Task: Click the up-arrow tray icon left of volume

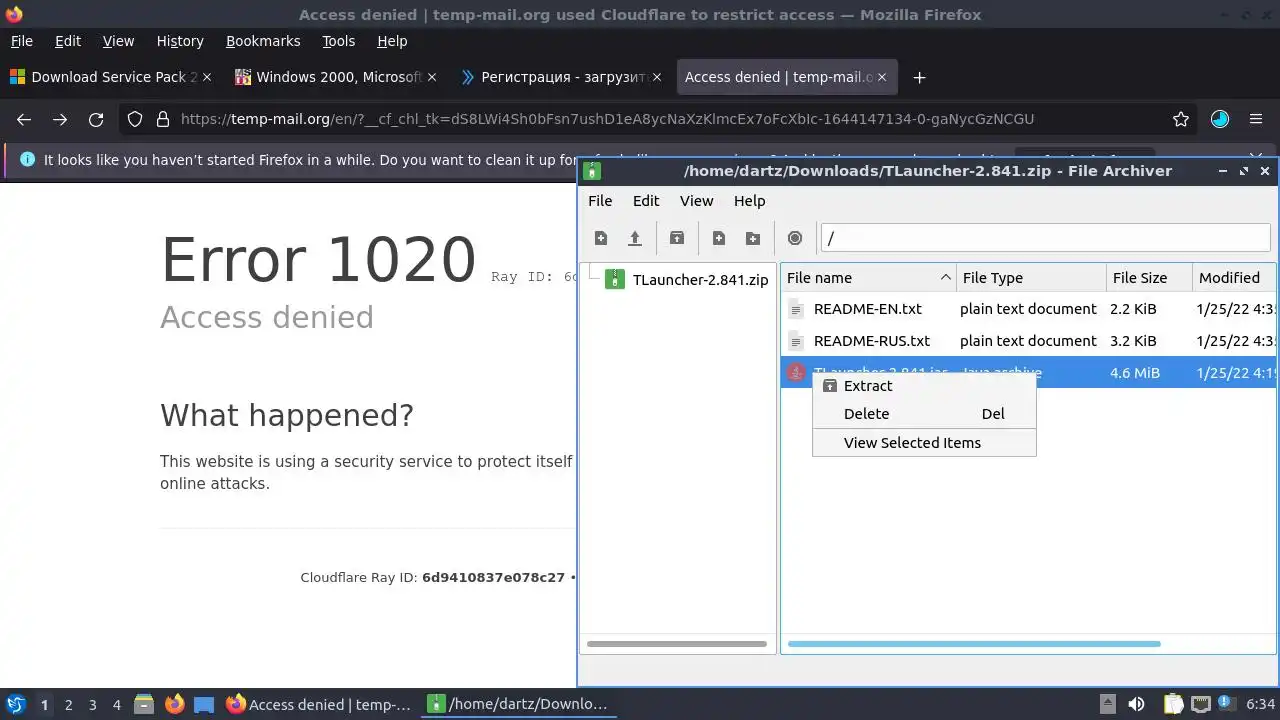Action: pos(1107,704)
